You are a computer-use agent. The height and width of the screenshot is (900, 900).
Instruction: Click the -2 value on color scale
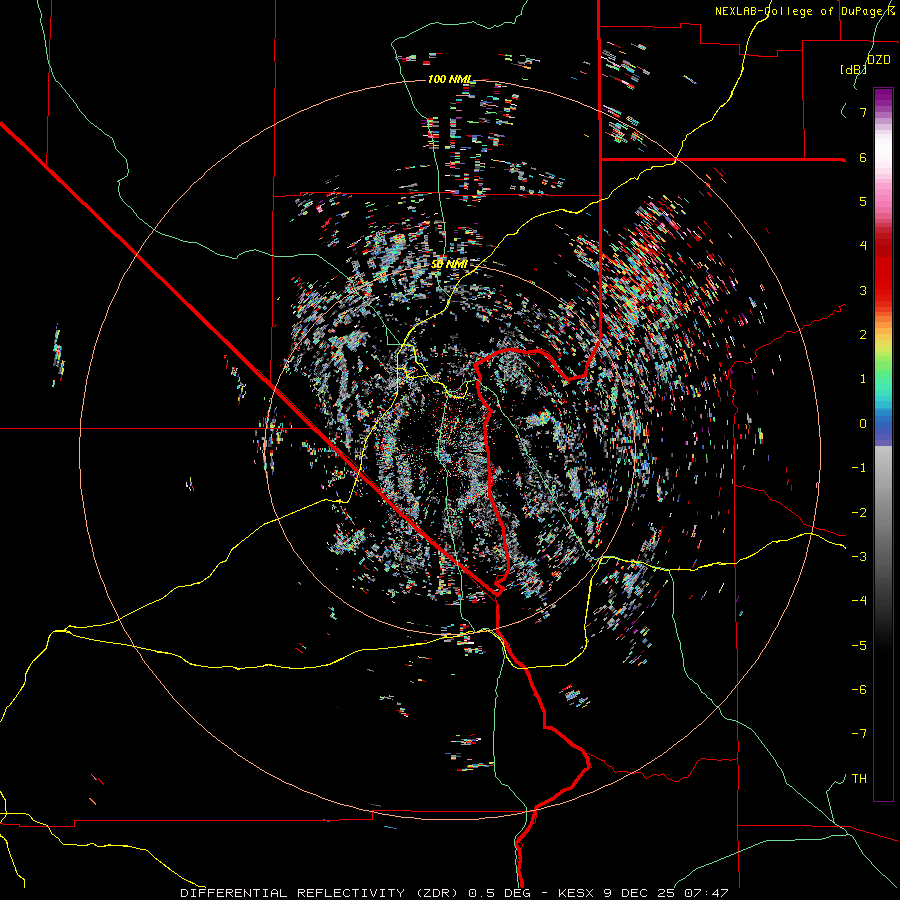coord(859,513)
